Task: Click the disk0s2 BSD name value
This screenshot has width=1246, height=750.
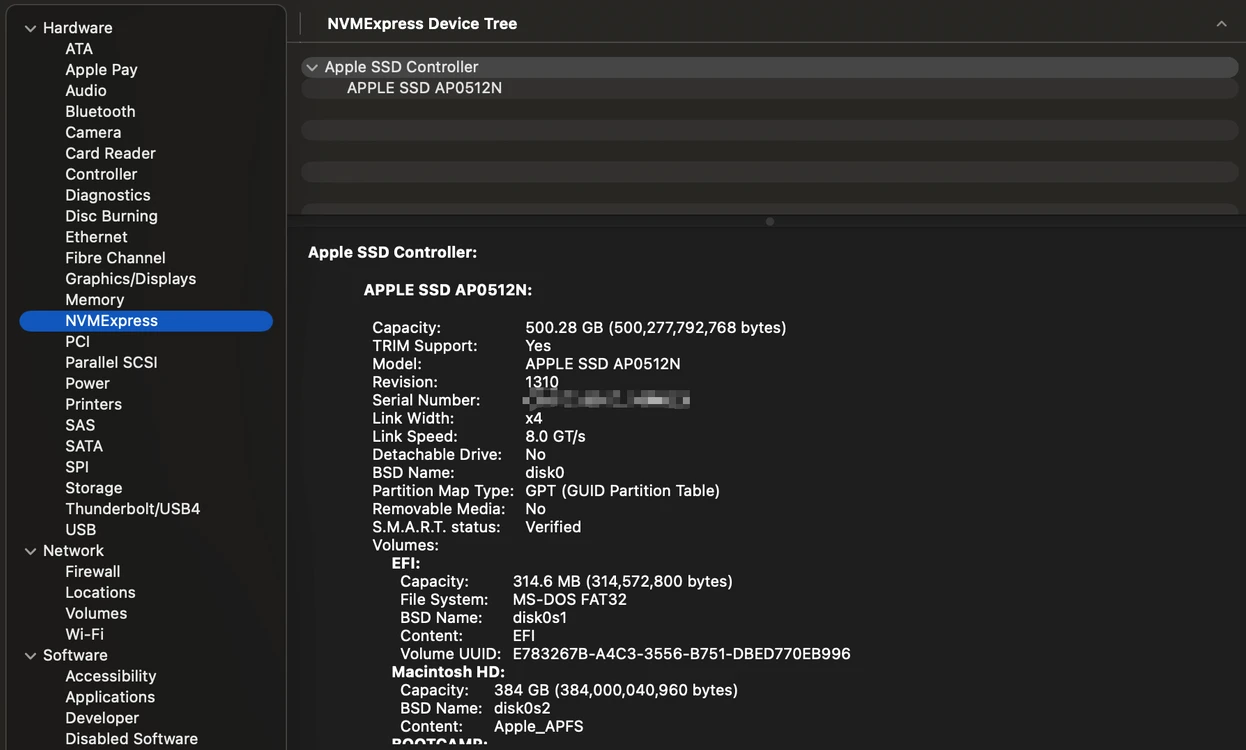Action: (x=522, y=709)
